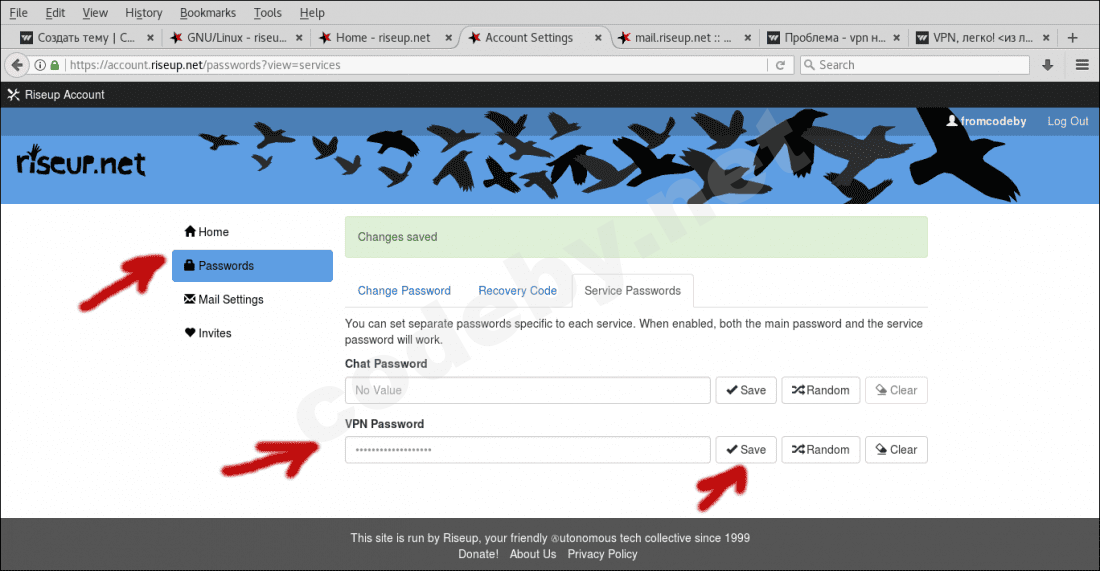Save the VPN Password
The height and width of the screenshot is (571, 1100).
pyautogui.click(x=746, y=450)
